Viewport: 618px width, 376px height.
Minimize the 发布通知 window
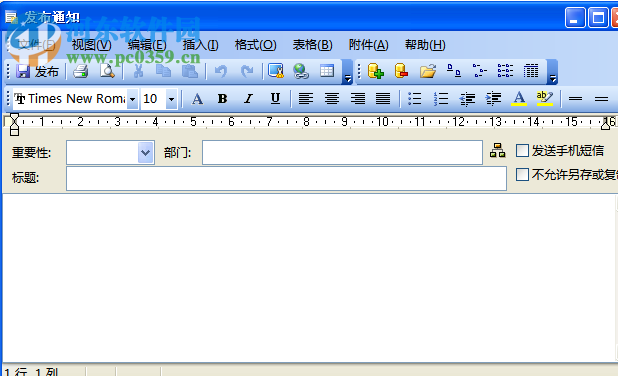click(574, 18)
